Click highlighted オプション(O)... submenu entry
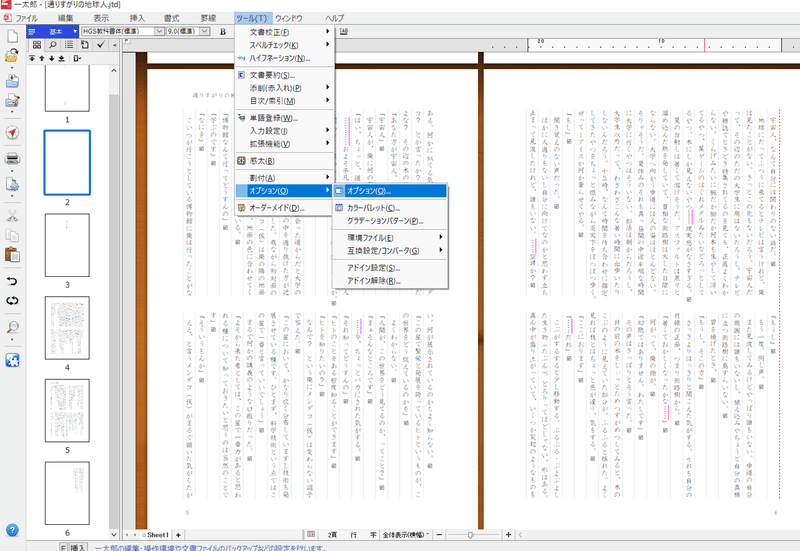This screenshot has width=800, height=551. click(x=390, y=191)
